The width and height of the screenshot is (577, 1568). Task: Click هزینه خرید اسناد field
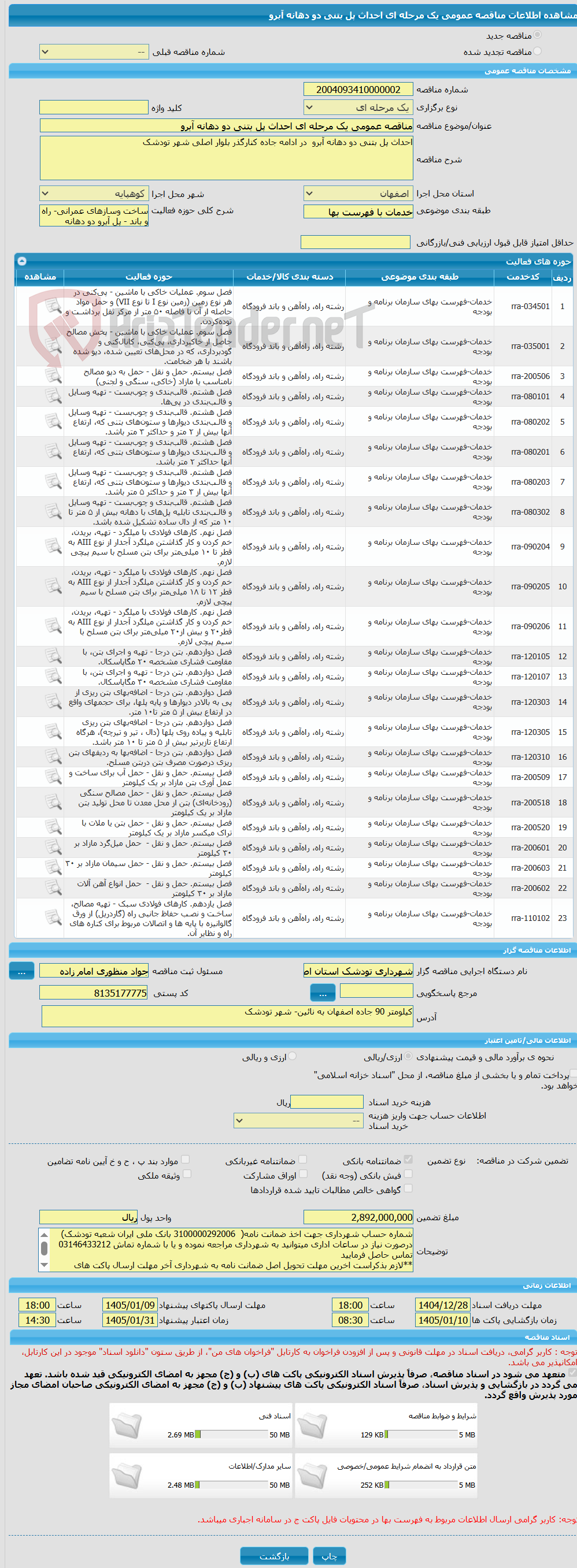pos(327,1102)
